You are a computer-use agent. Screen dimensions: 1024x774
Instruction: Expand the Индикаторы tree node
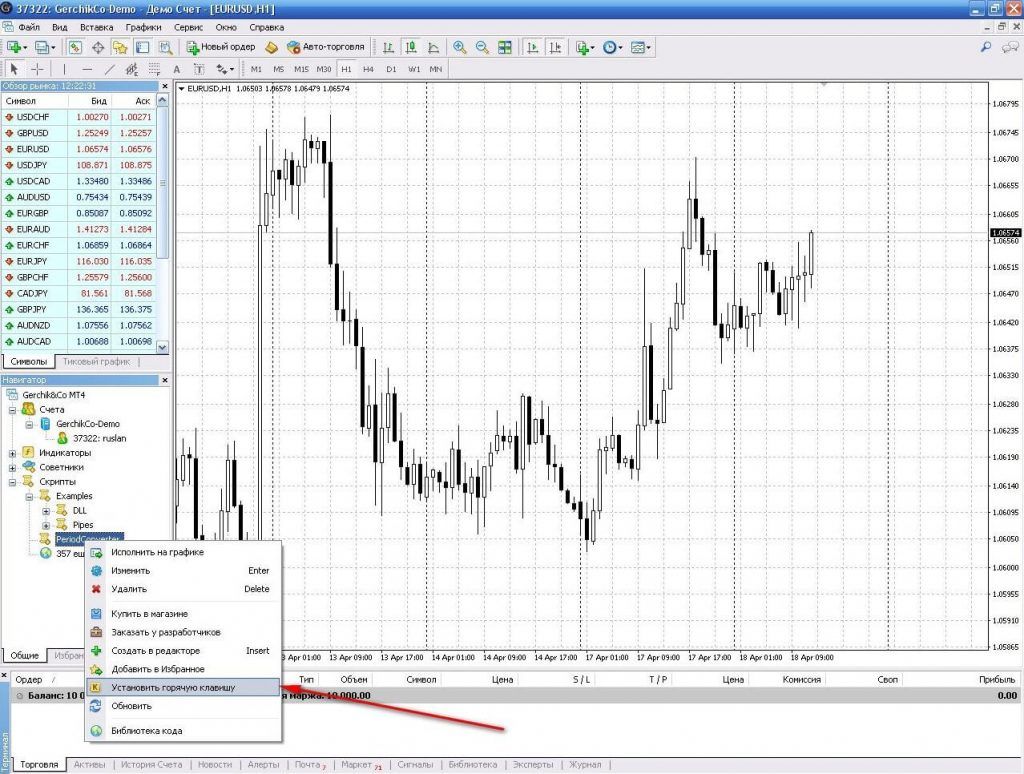[x=13, y=452]
